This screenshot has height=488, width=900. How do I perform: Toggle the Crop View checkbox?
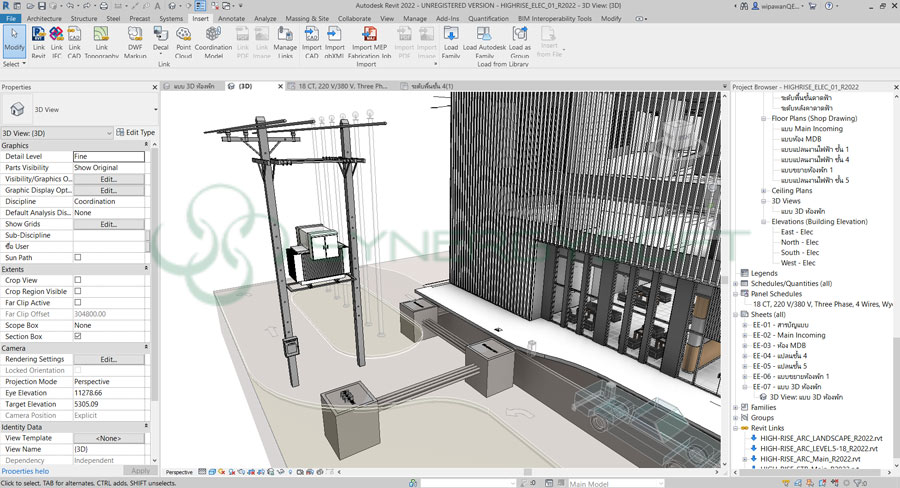(x=78, y=280)
